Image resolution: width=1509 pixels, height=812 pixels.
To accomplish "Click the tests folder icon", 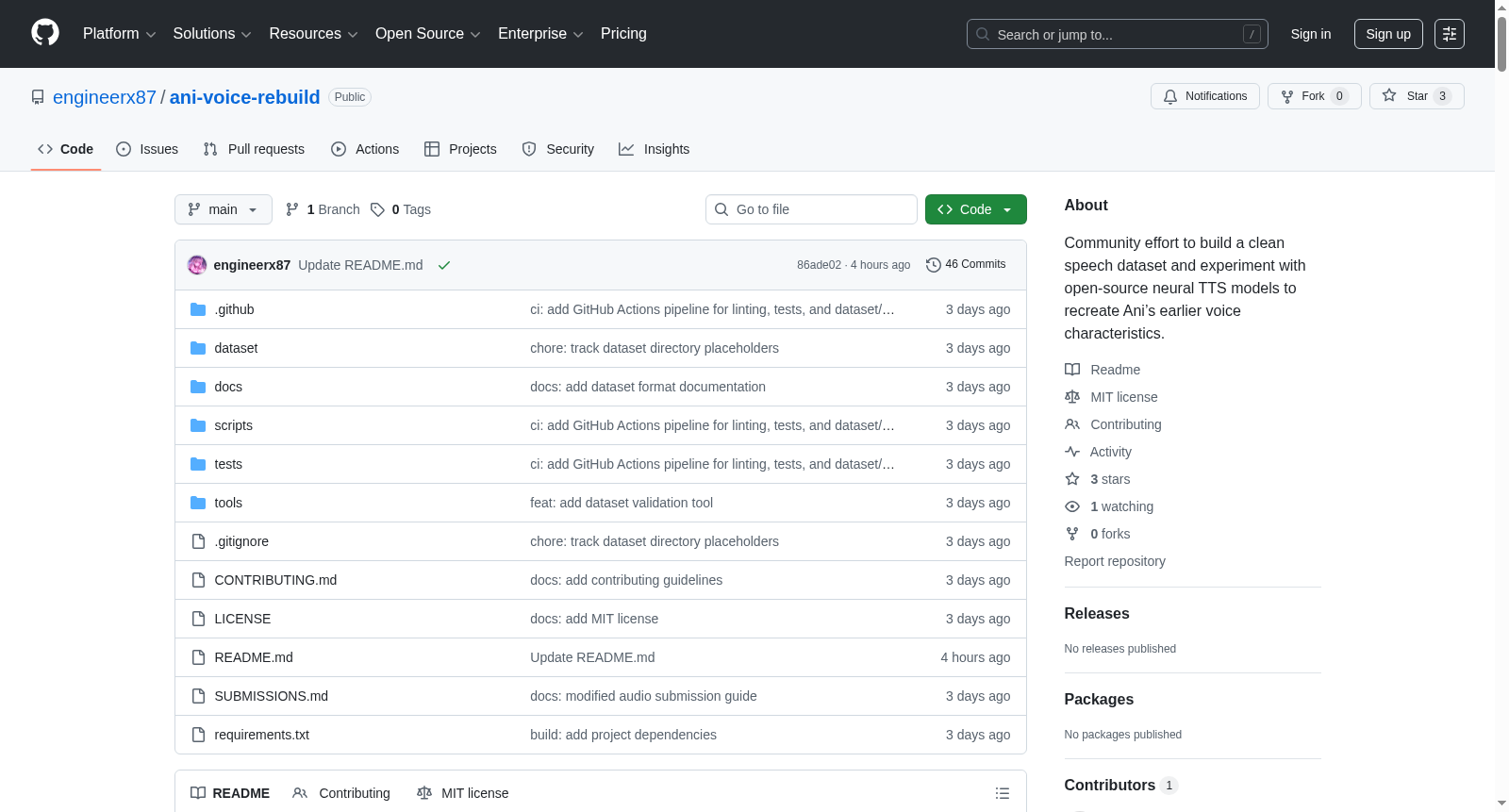I will pos(198,464).
